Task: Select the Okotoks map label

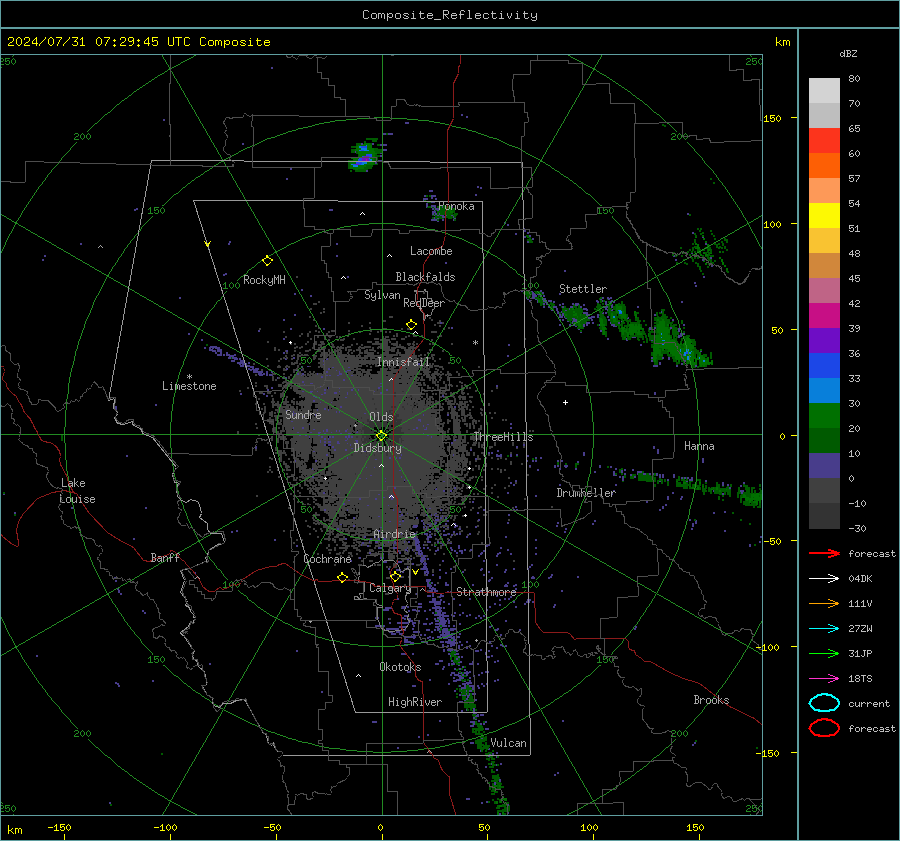Action: [400, 667]
